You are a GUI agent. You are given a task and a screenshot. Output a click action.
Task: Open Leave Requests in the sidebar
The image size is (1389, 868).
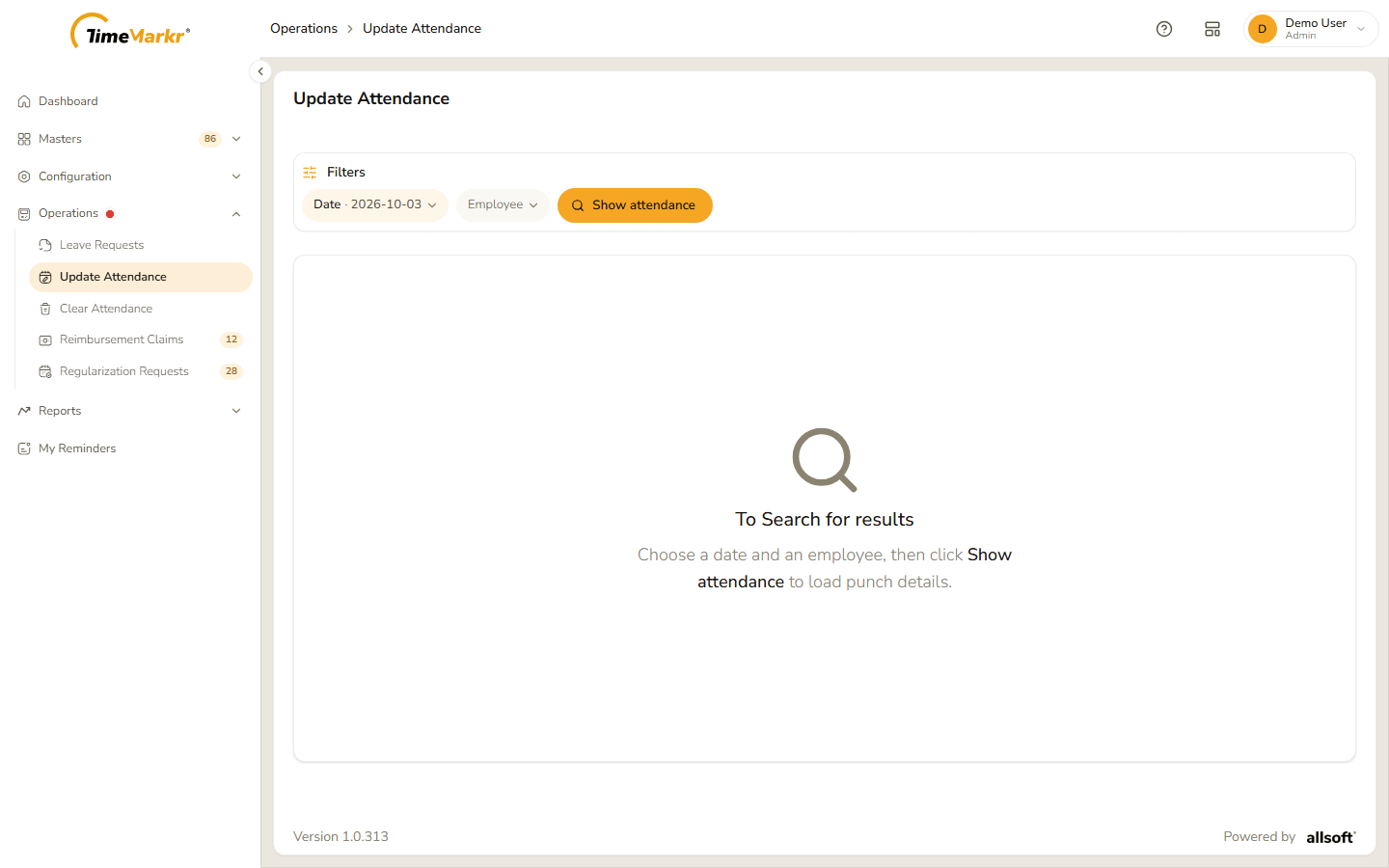(141, 245)
